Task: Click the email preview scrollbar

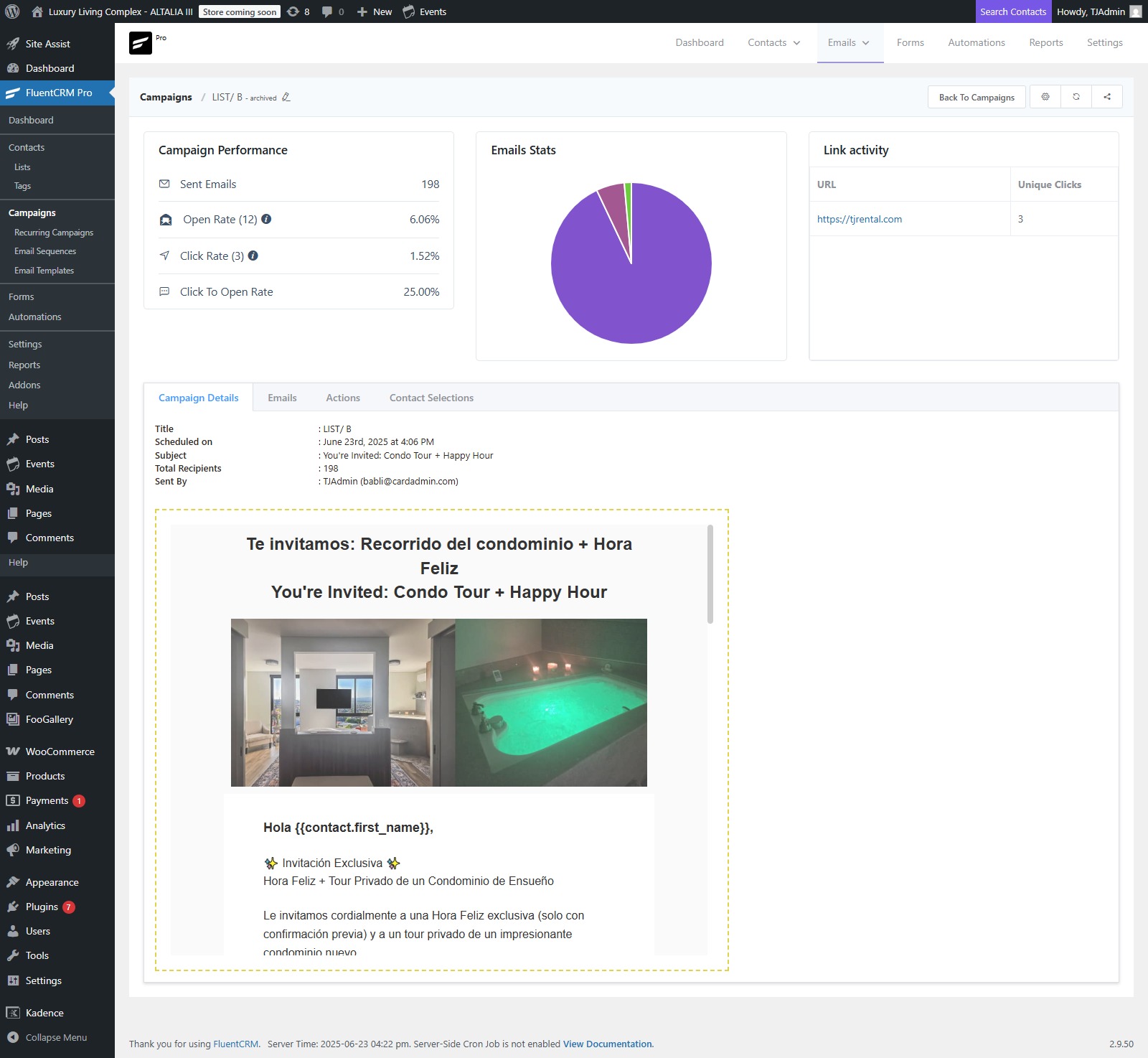Action: tap(710, 574)
